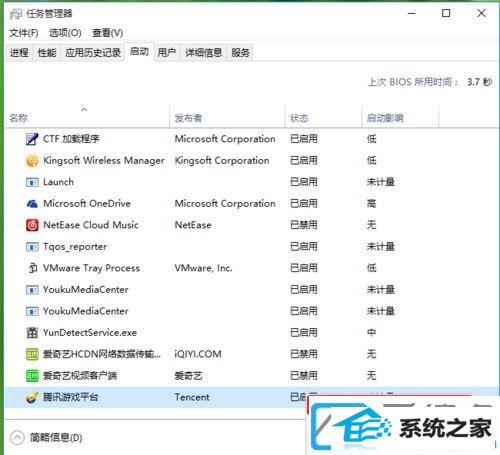Click the Launch entry icon

(32, 182)
